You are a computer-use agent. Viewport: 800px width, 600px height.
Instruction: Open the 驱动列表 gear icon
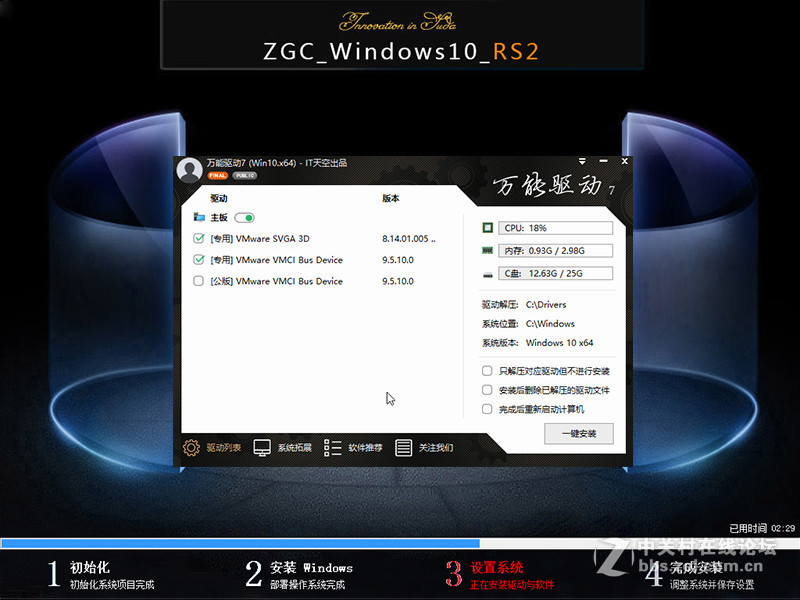point(190,447)
